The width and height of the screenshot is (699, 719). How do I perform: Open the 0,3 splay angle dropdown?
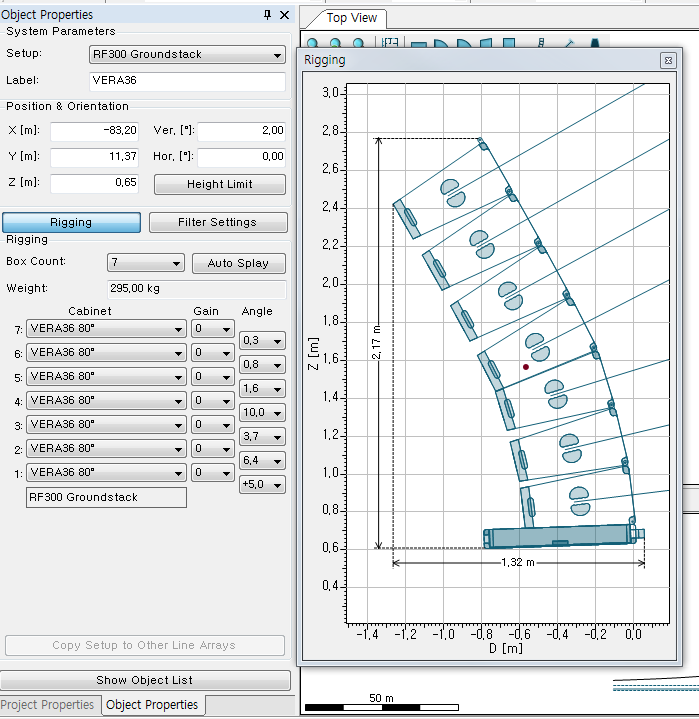pyautogui.click(x=262, y=341)
